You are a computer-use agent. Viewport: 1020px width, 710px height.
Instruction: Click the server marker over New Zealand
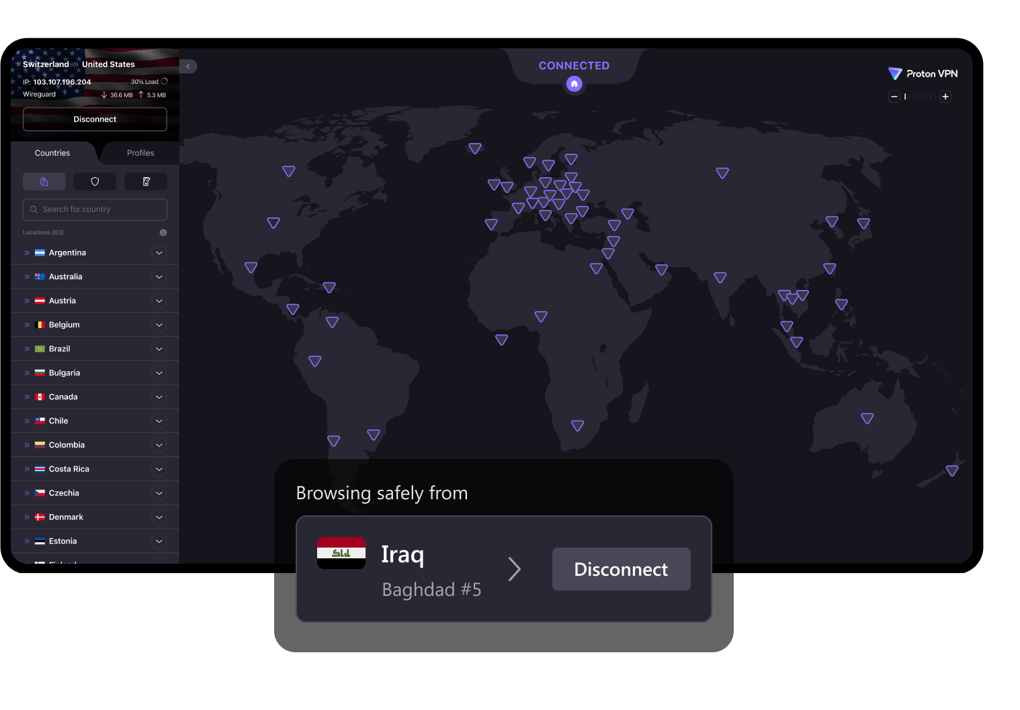pos(952,470)
